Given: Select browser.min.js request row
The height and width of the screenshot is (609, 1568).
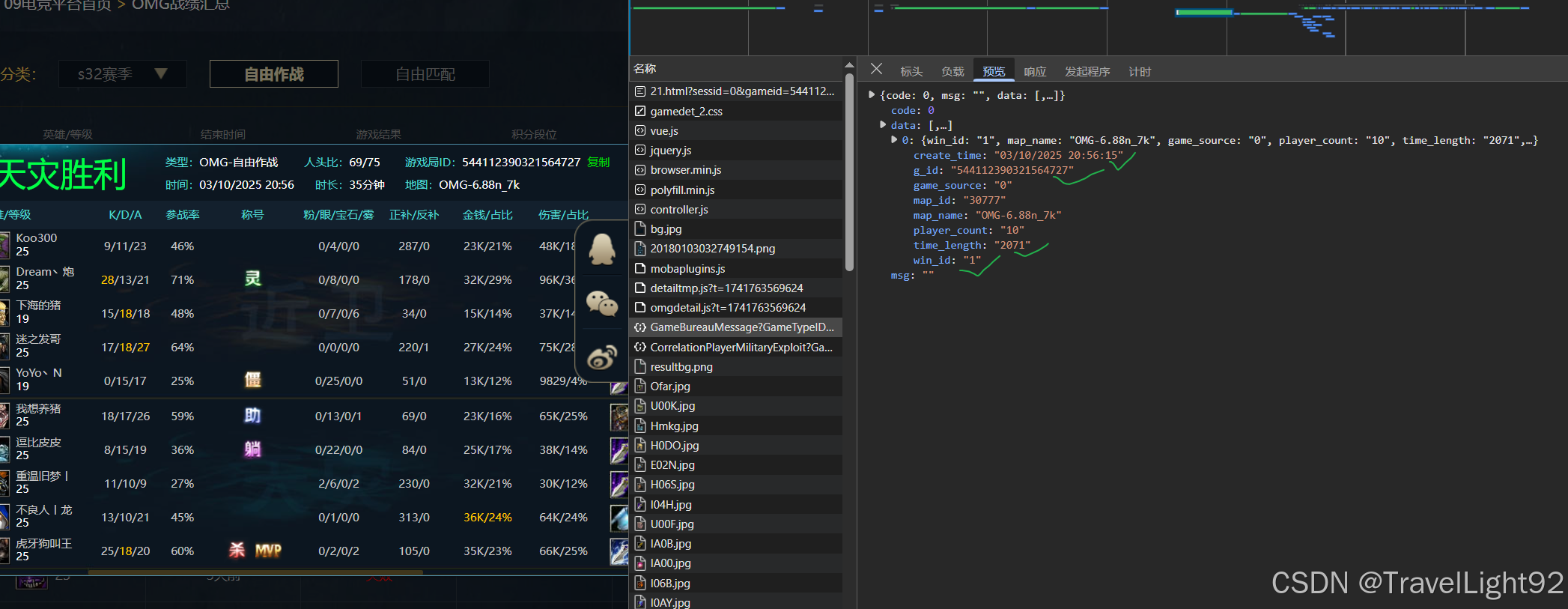Looking at the screenshot, I should tap(737, 169).
